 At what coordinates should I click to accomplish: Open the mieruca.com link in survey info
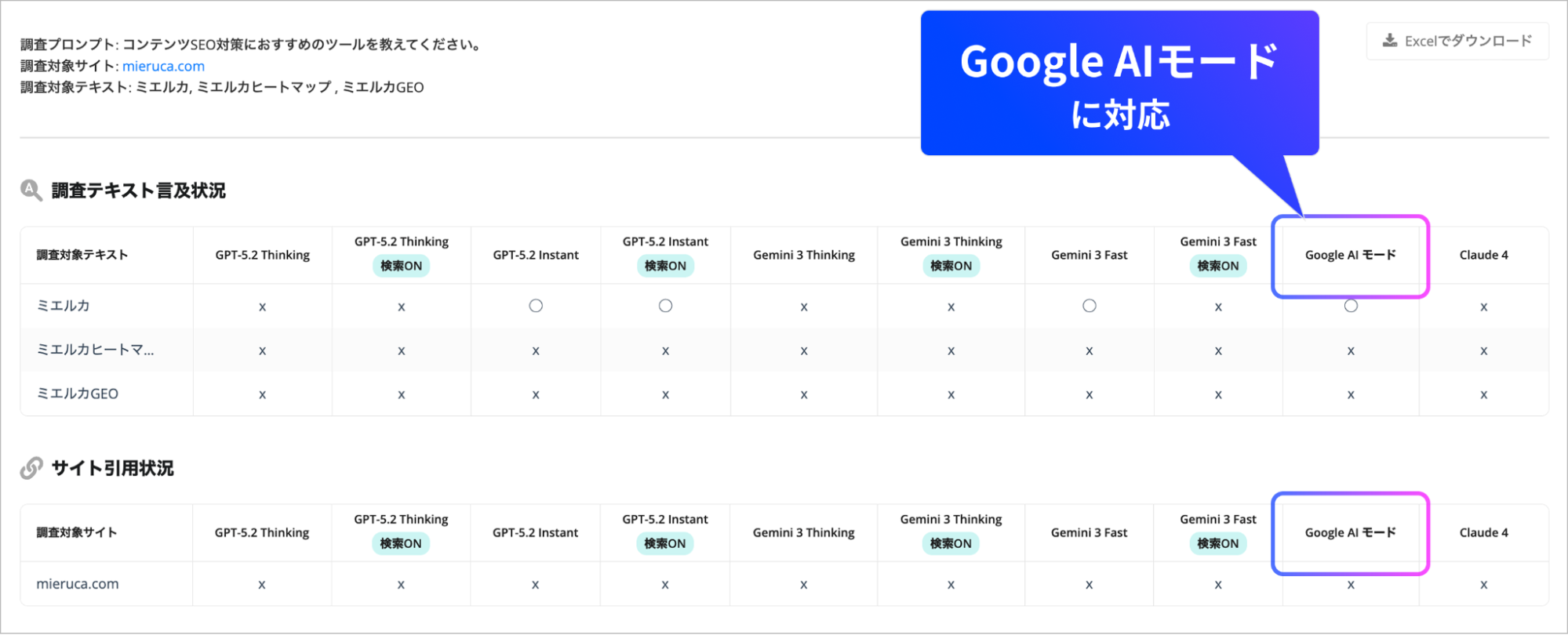[x=163, y=67]
